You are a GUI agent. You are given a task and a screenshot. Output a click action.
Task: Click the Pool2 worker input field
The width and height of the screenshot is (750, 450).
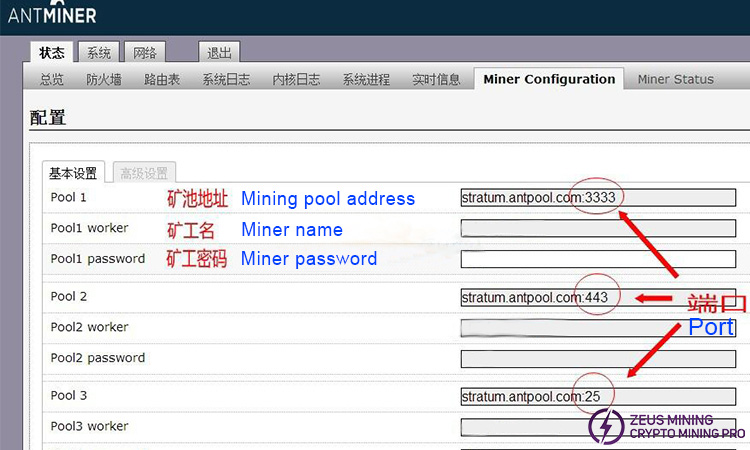point(598,328)
